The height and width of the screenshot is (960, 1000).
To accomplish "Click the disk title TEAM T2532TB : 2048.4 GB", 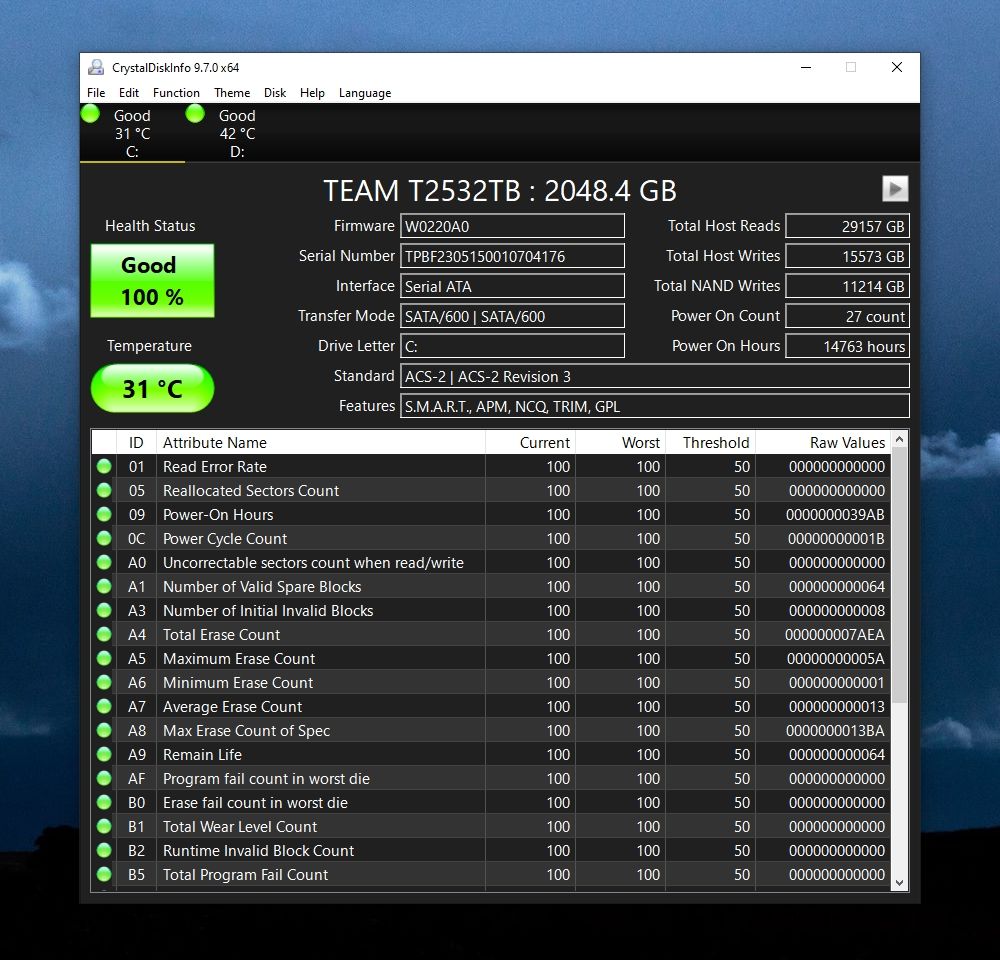I will tap(499, 191).
